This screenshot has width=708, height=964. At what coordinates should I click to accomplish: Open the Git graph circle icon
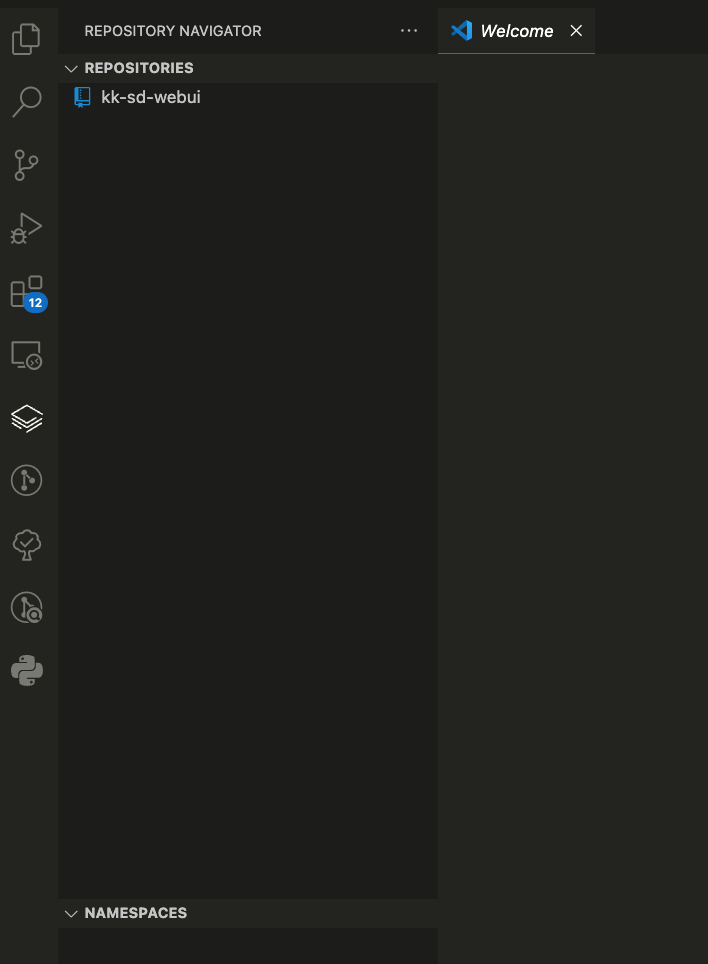point(26,480)
